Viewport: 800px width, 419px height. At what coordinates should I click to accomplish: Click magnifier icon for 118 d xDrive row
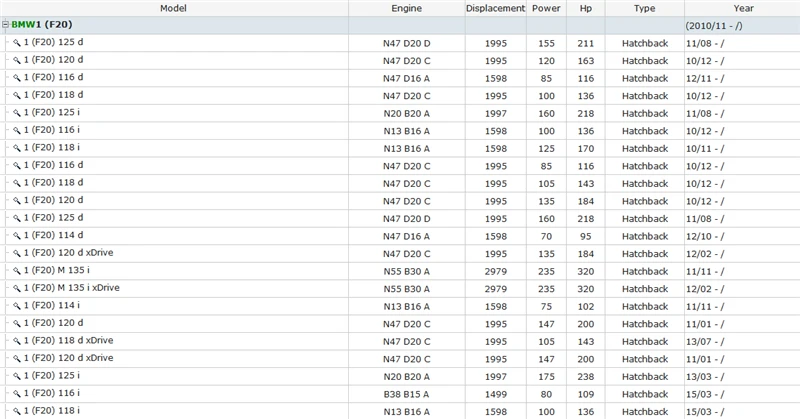click(17, 340)
